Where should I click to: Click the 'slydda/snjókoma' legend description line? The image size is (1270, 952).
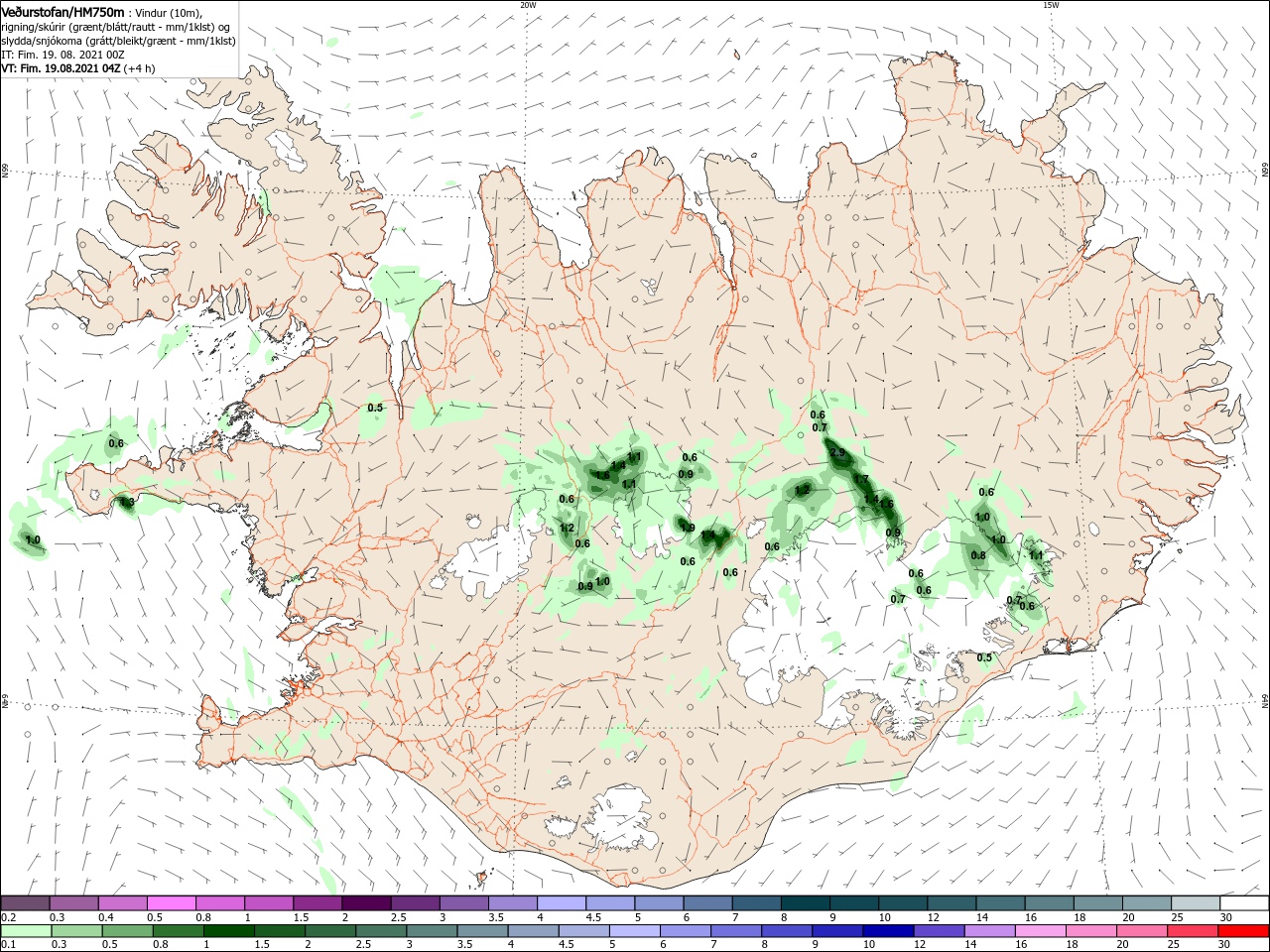[118, 41]
